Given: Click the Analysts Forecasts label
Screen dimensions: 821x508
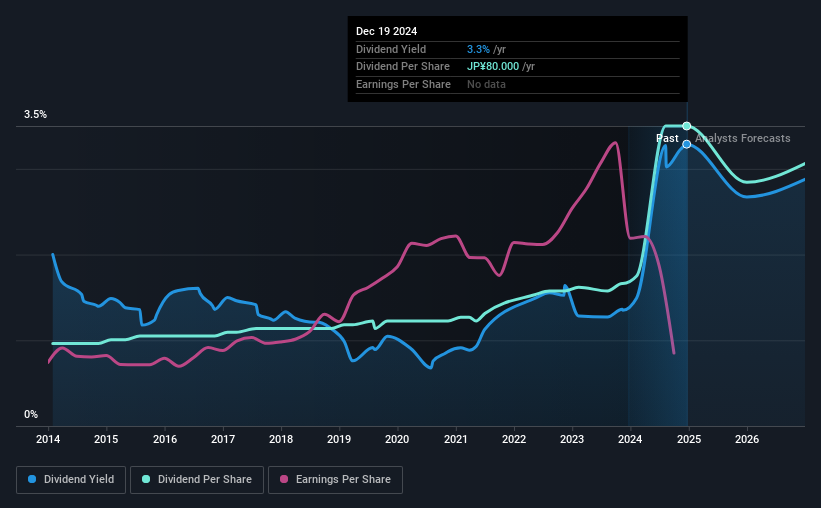Looking at the screenshot, I should tap(743, 138).
